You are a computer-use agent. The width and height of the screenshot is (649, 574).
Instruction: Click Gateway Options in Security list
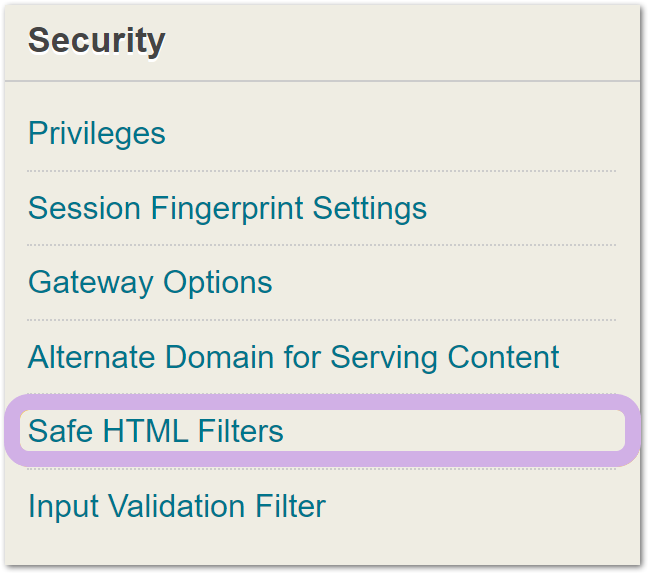click(x=150, y=283)
